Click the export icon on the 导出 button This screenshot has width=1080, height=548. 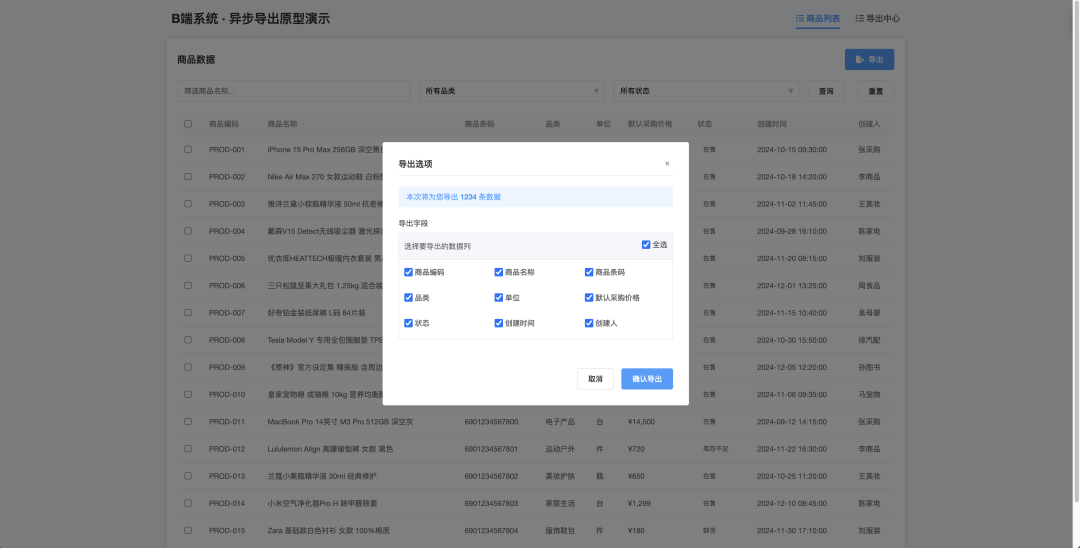860,60
